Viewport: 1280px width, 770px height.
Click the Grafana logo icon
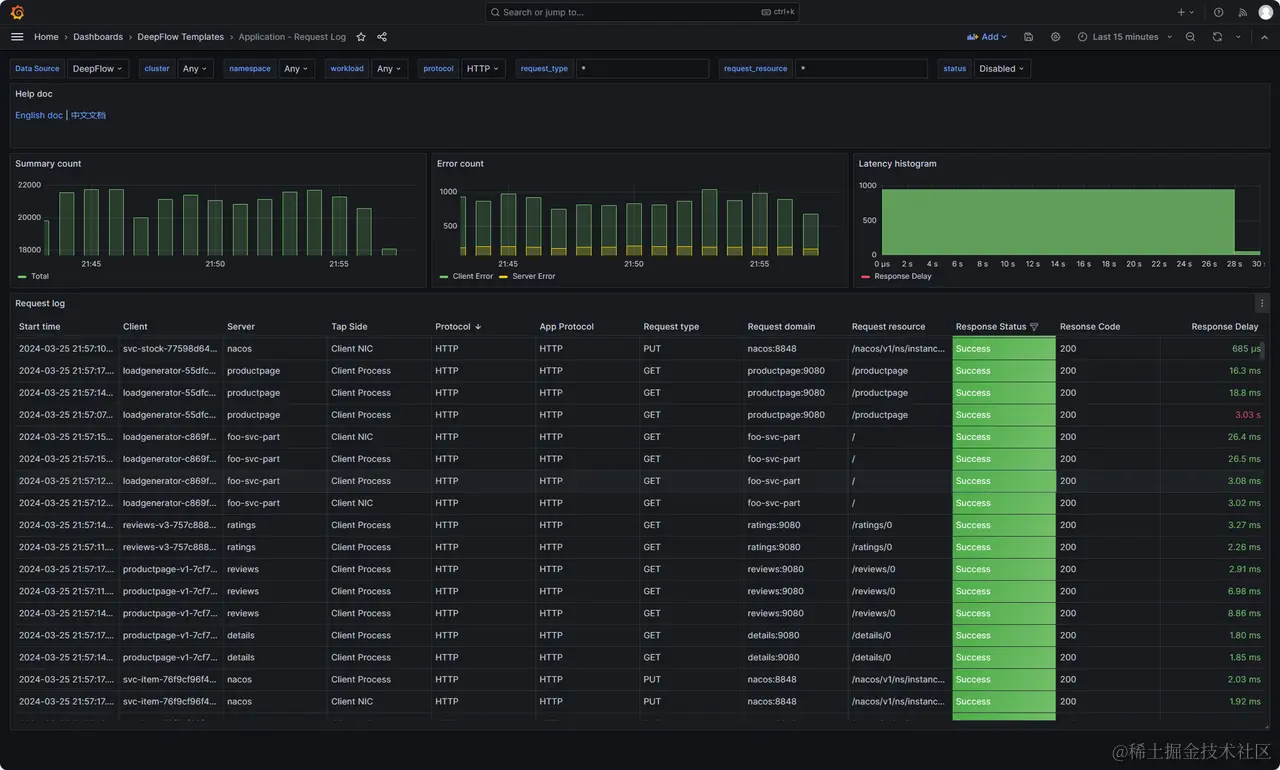pyautogui.click(x=17, y=12)
